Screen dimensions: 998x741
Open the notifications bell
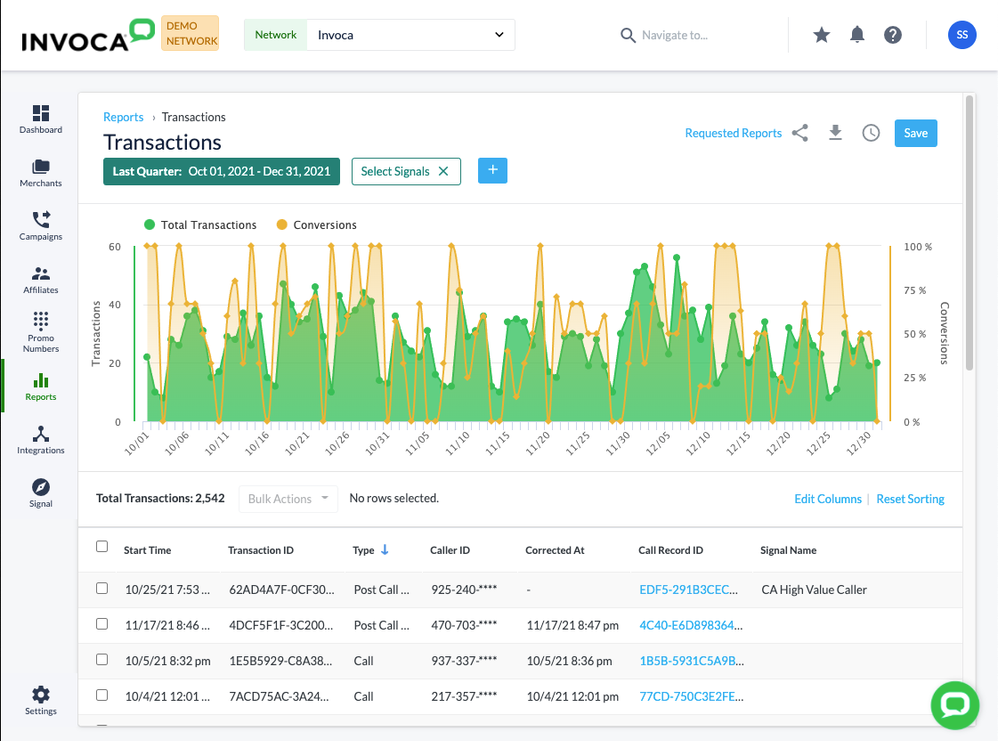857,34
